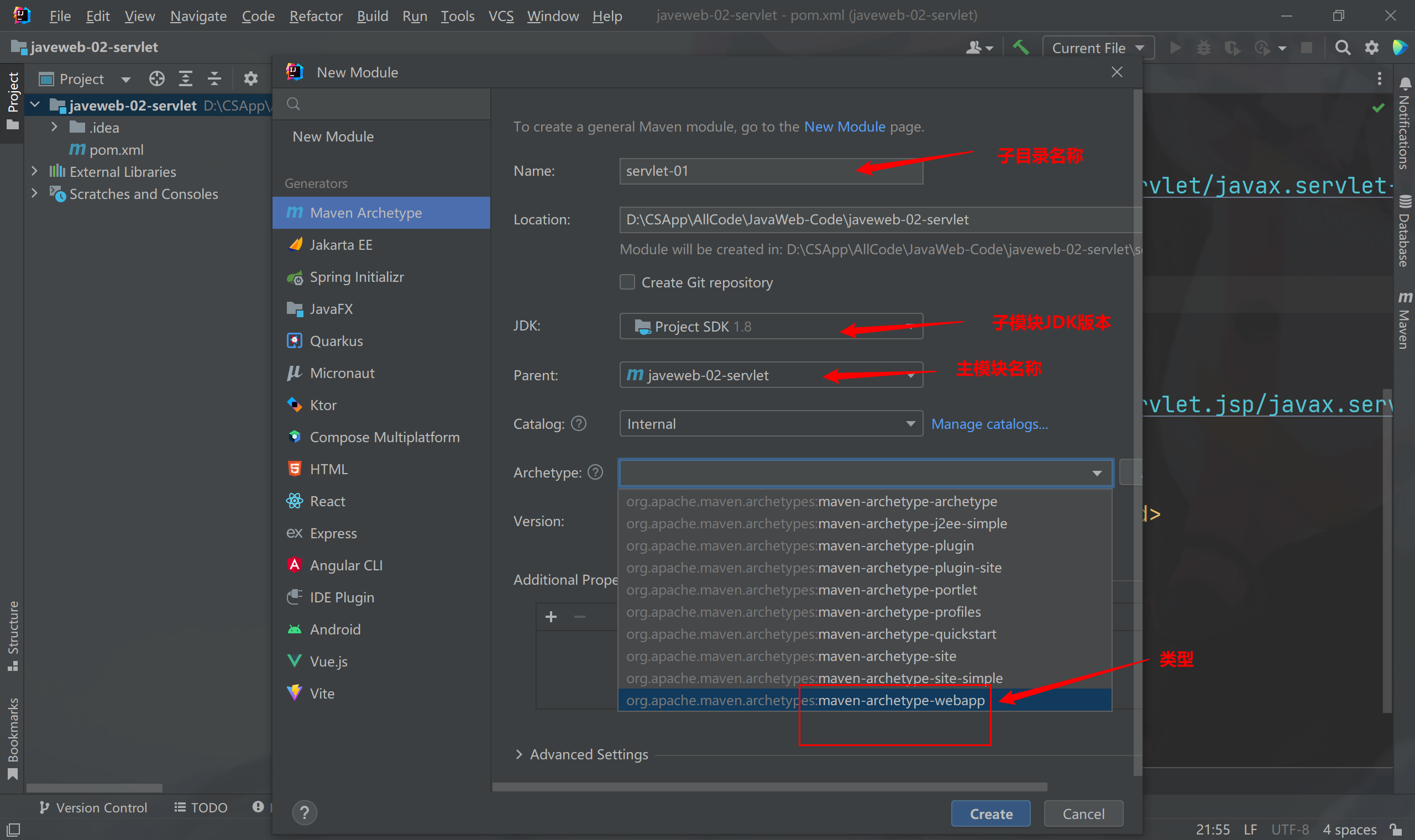Click the Create button
This screenshot has width=1415, height=840.
991,814
